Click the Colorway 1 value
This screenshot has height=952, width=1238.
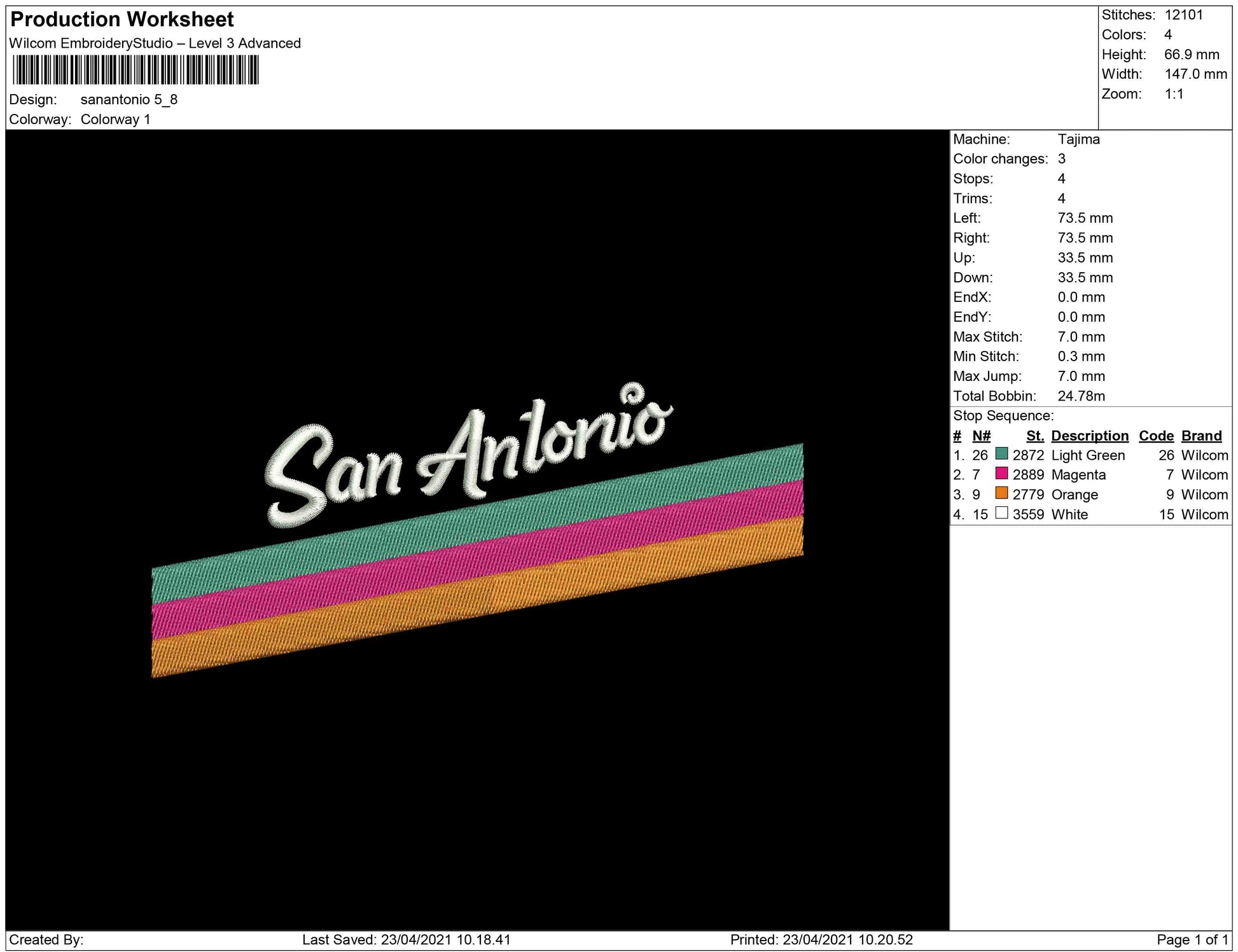point(116,120)
